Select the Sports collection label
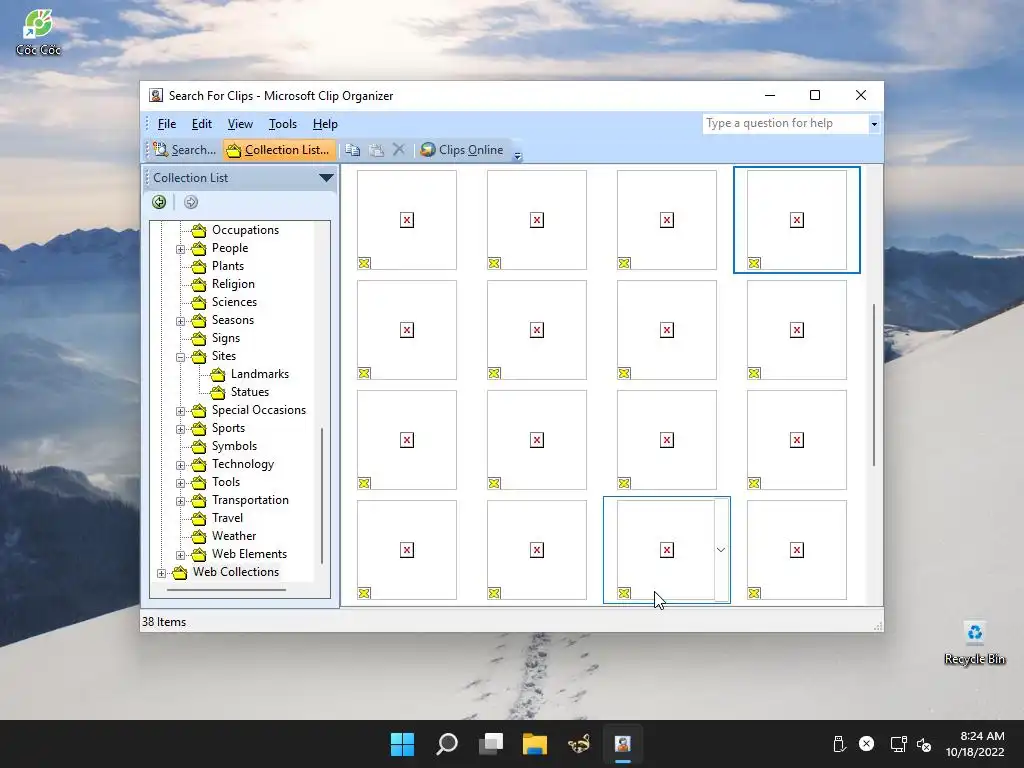The height and width of the screenshot is (768, 1024). click(228, 428)
